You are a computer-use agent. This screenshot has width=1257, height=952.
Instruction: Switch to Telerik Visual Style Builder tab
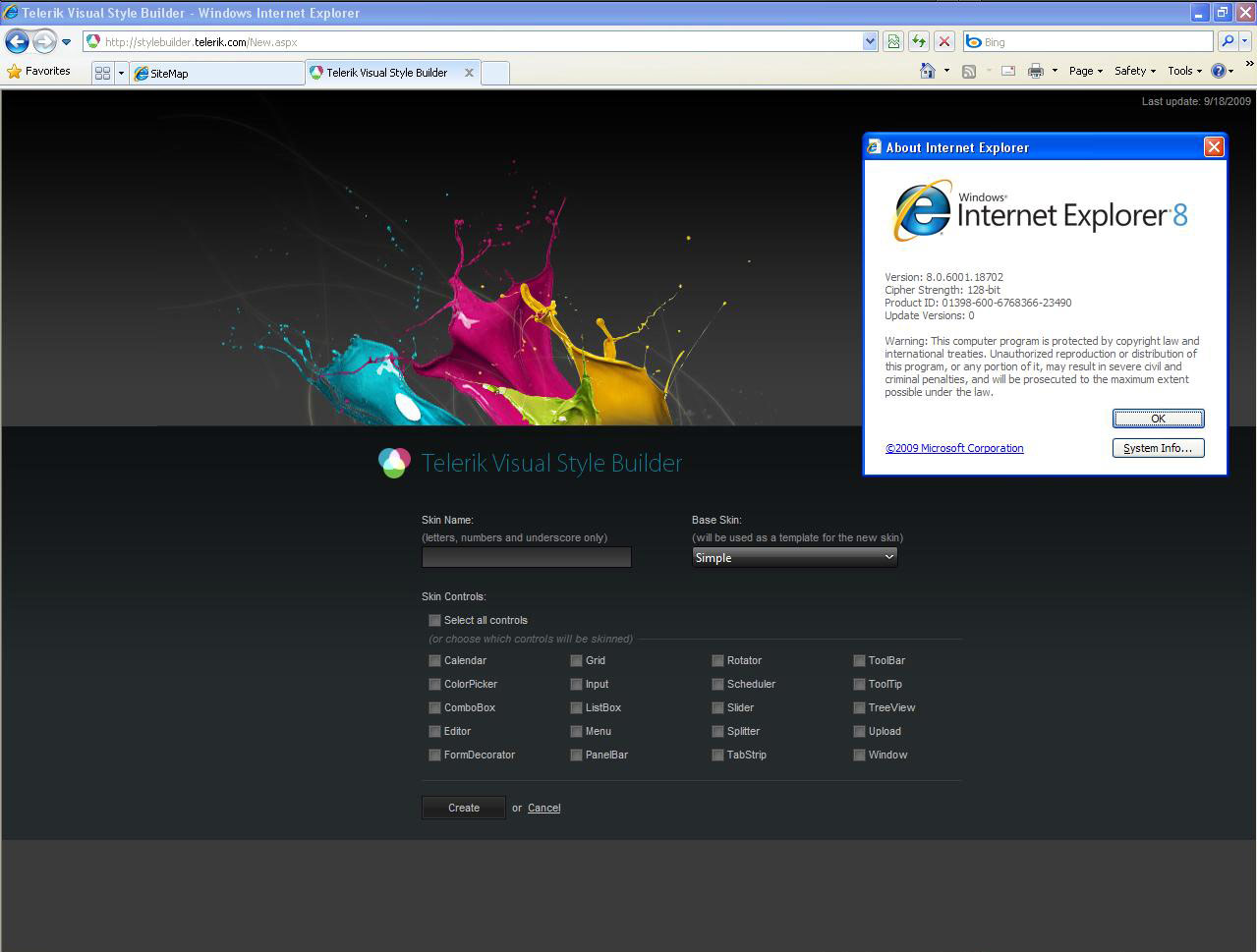coord(386,73)
